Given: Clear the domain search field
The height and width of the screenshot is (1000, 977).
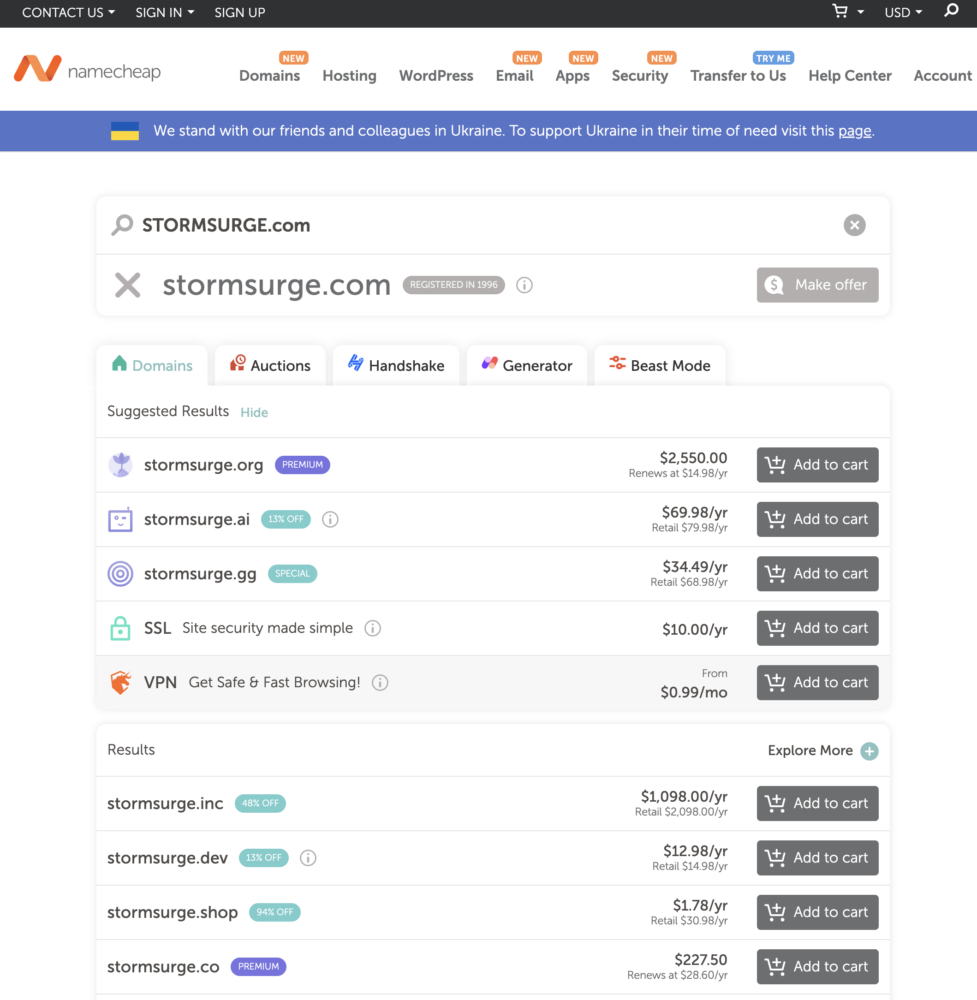Looking at the screenshot, I should [854, 225].
